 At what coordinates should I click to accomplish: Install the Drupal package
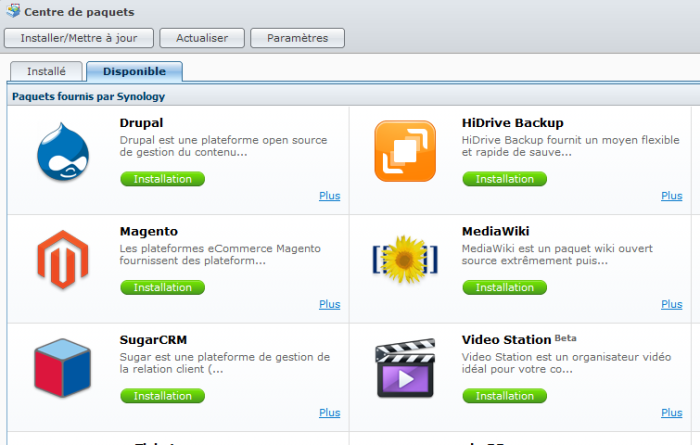pos(163,179)
